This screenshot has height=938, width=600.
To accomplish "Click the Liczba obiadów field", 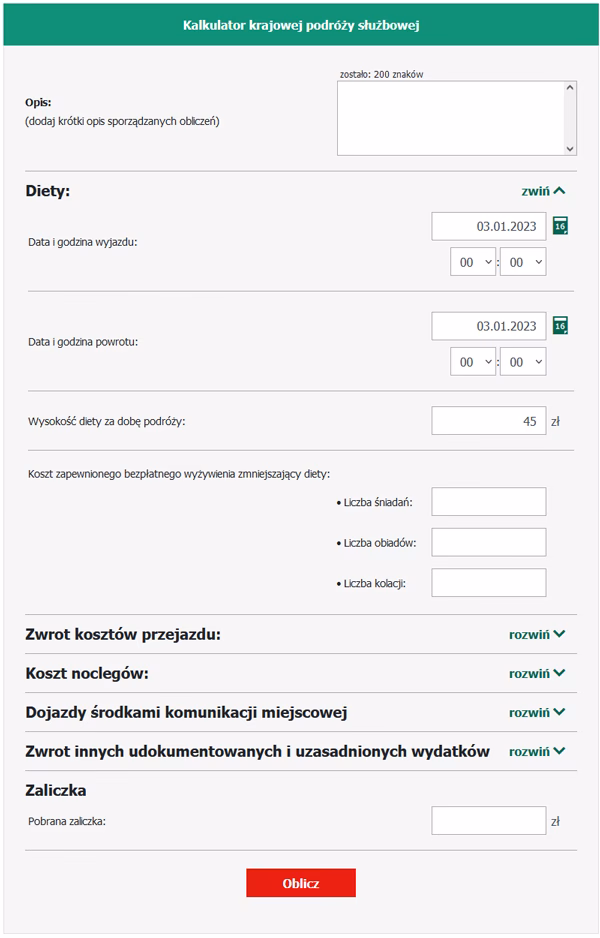I will tap(487, 541).
